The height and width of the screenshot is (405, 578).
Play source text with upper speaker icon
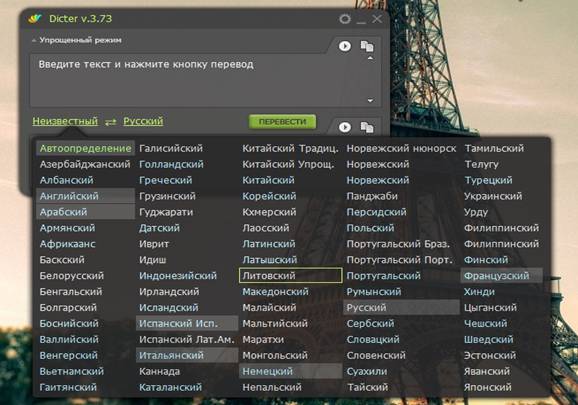point(345,46)
